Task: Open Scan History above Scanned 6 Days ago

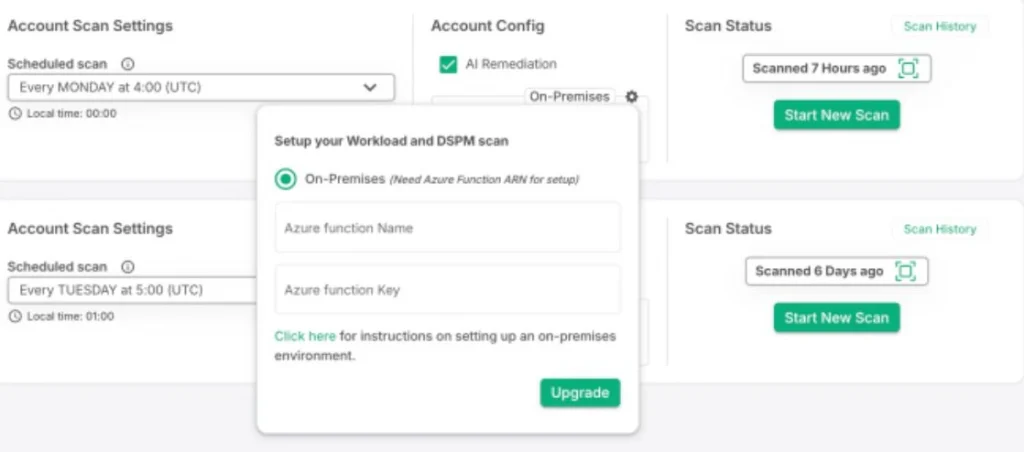Action: tap(939, 229)
